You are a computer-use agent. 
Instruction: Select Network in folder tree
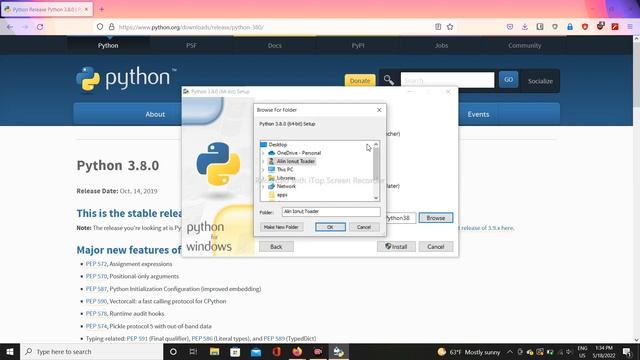286,186
